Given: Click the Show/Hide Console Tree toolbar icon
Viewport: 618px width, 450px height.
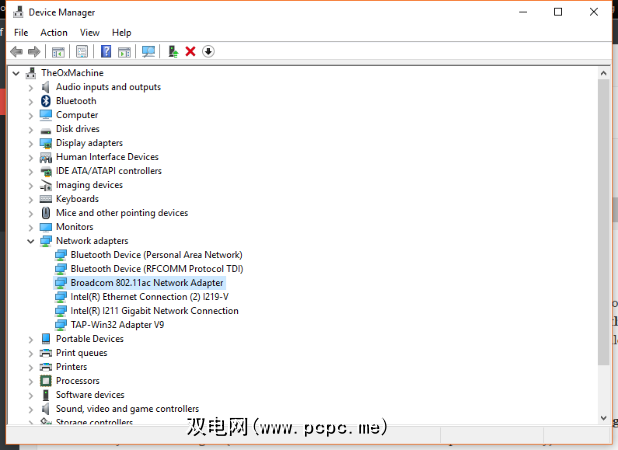Looking at the screenshot, I should click(58, 52).
